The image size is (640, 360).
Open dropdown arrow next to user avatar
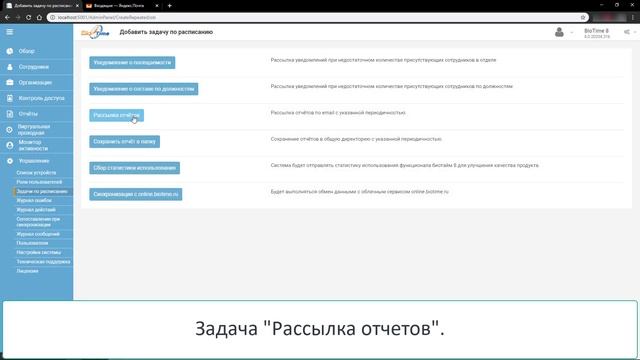[571, 32]
